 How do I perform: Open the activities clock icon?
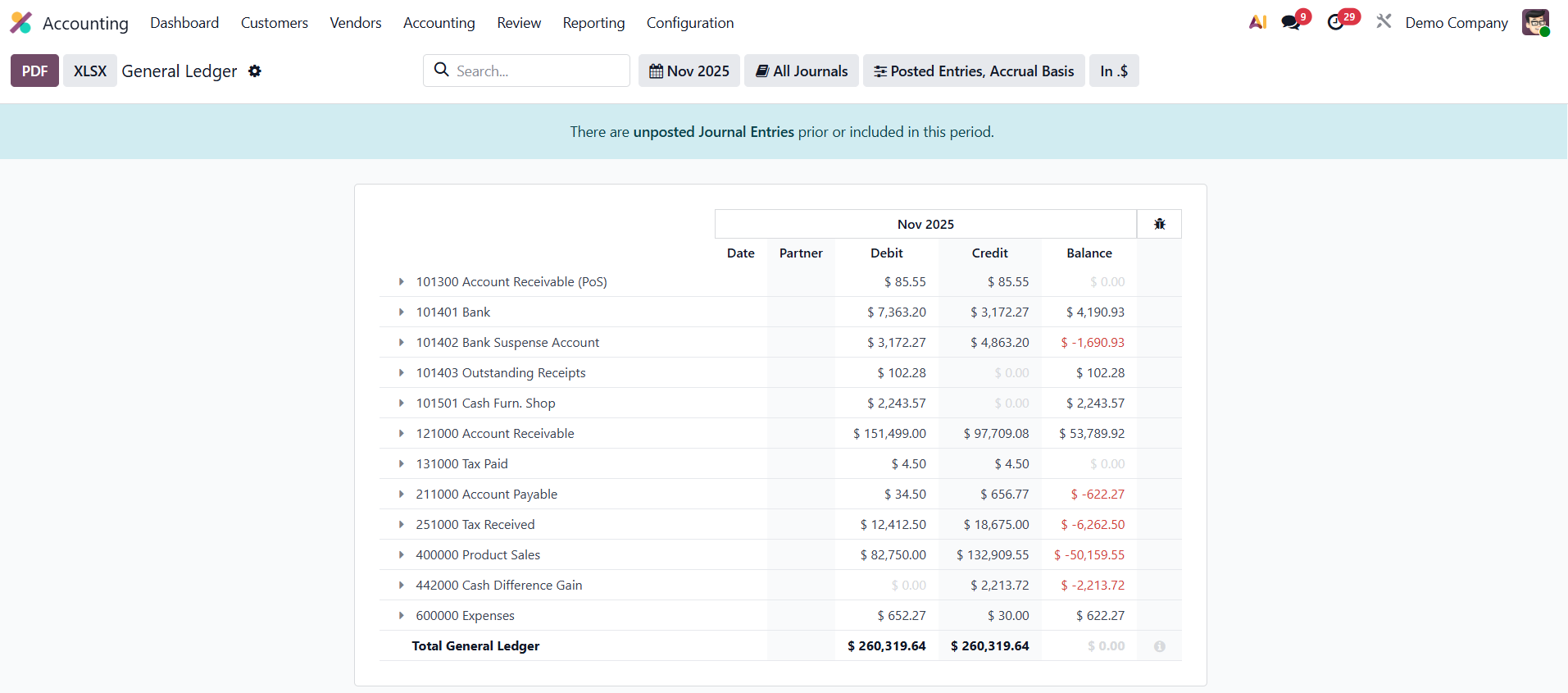(x=1336, y=23)
